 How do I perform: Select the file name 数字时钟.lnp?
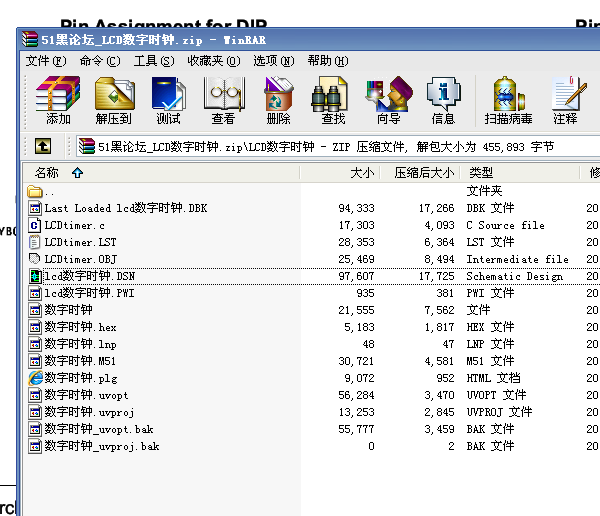click(x=80, y=344)
